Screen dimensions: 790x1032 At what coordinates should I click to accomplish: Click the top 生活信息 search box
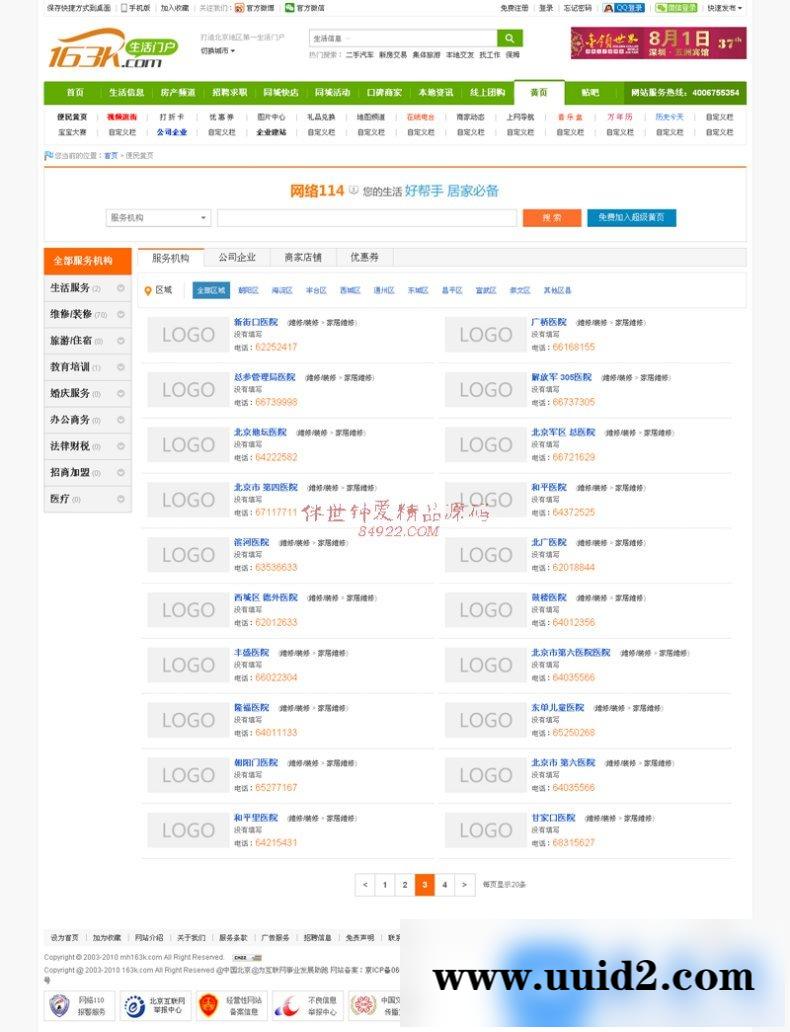pyautogui.click(x=403, y=38)
